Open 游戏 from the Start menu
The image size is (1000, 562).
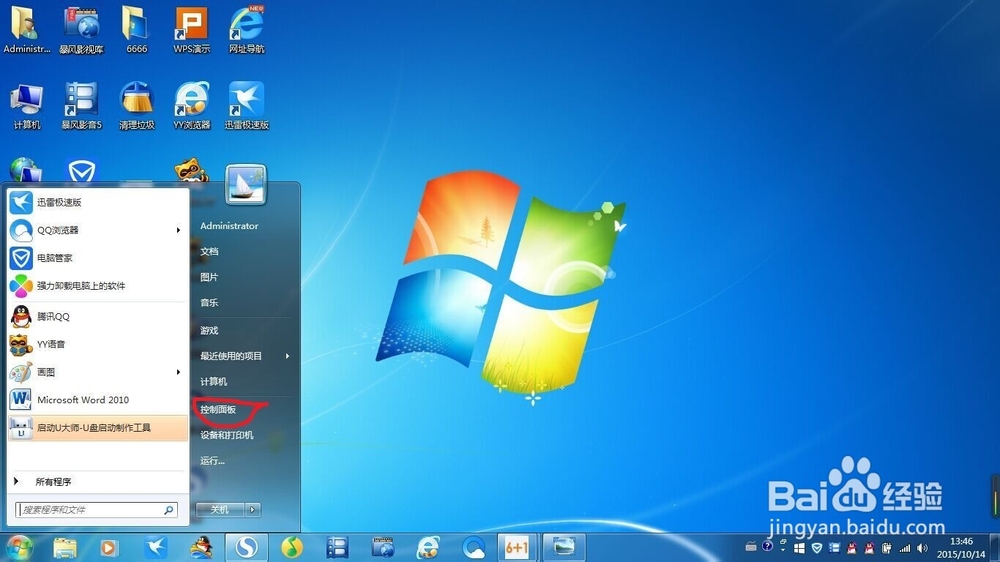(209, 330)
